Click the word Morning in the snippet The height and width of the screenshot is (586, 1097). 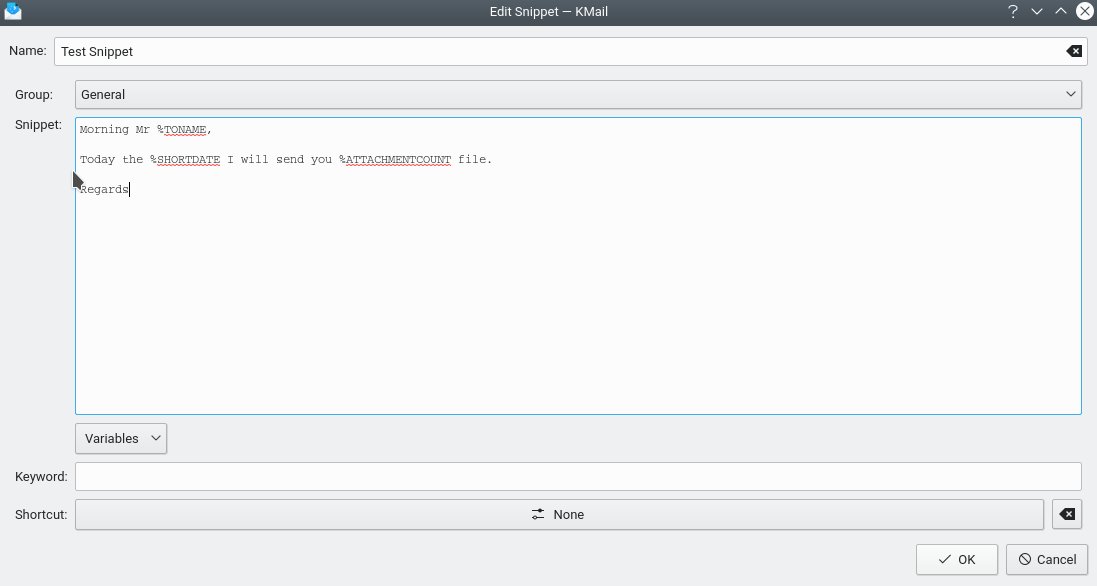(x=104, y=129)
